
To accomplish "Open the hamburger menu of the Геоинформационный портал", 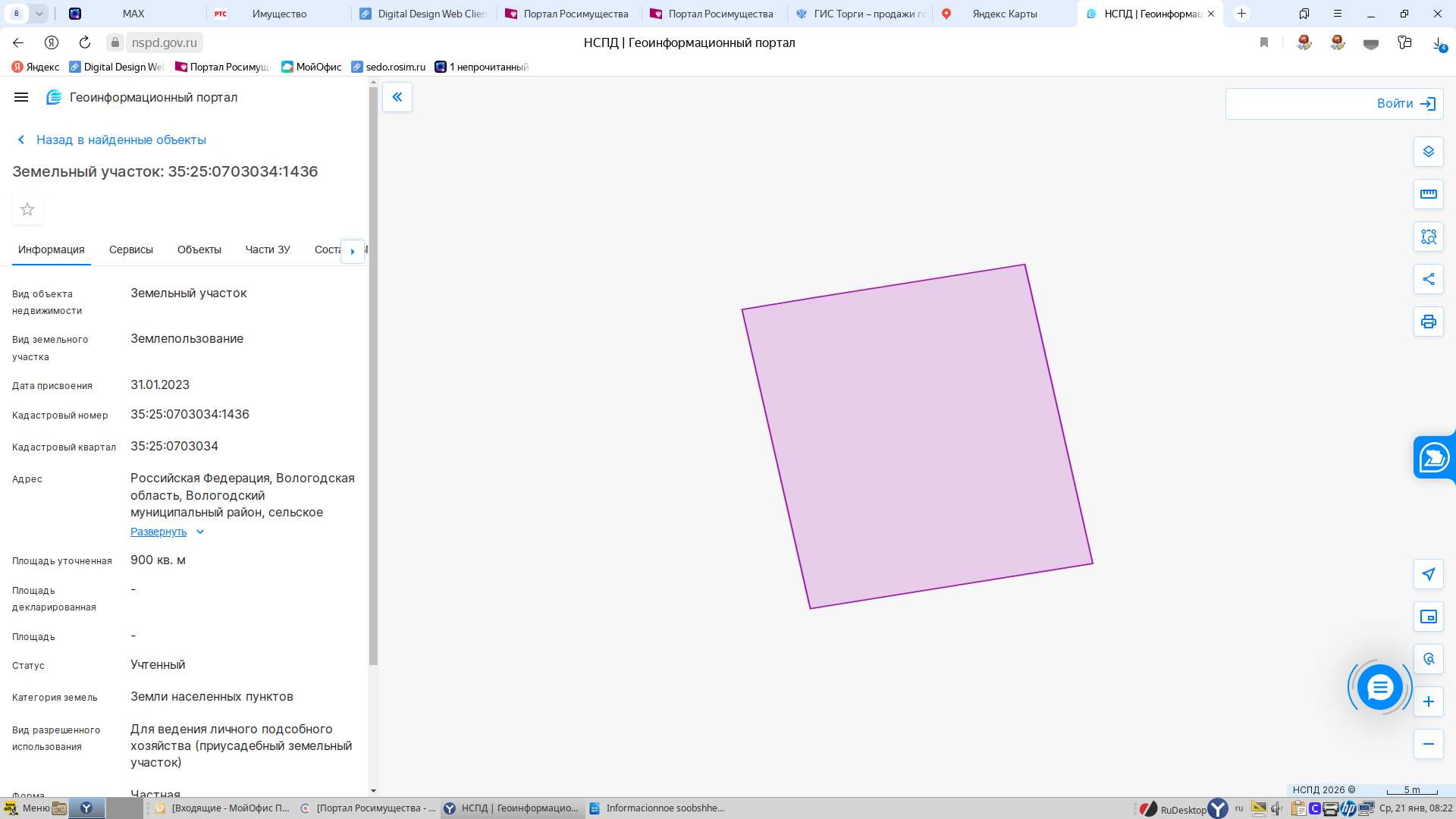I will [21, 97].
